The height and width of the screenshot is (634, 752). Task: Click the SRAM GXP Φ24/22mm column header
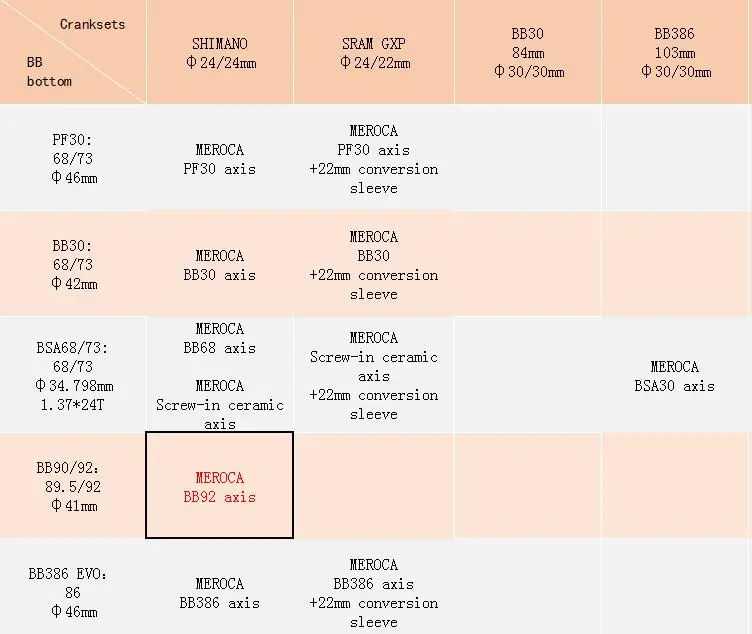tap(374, 52)
